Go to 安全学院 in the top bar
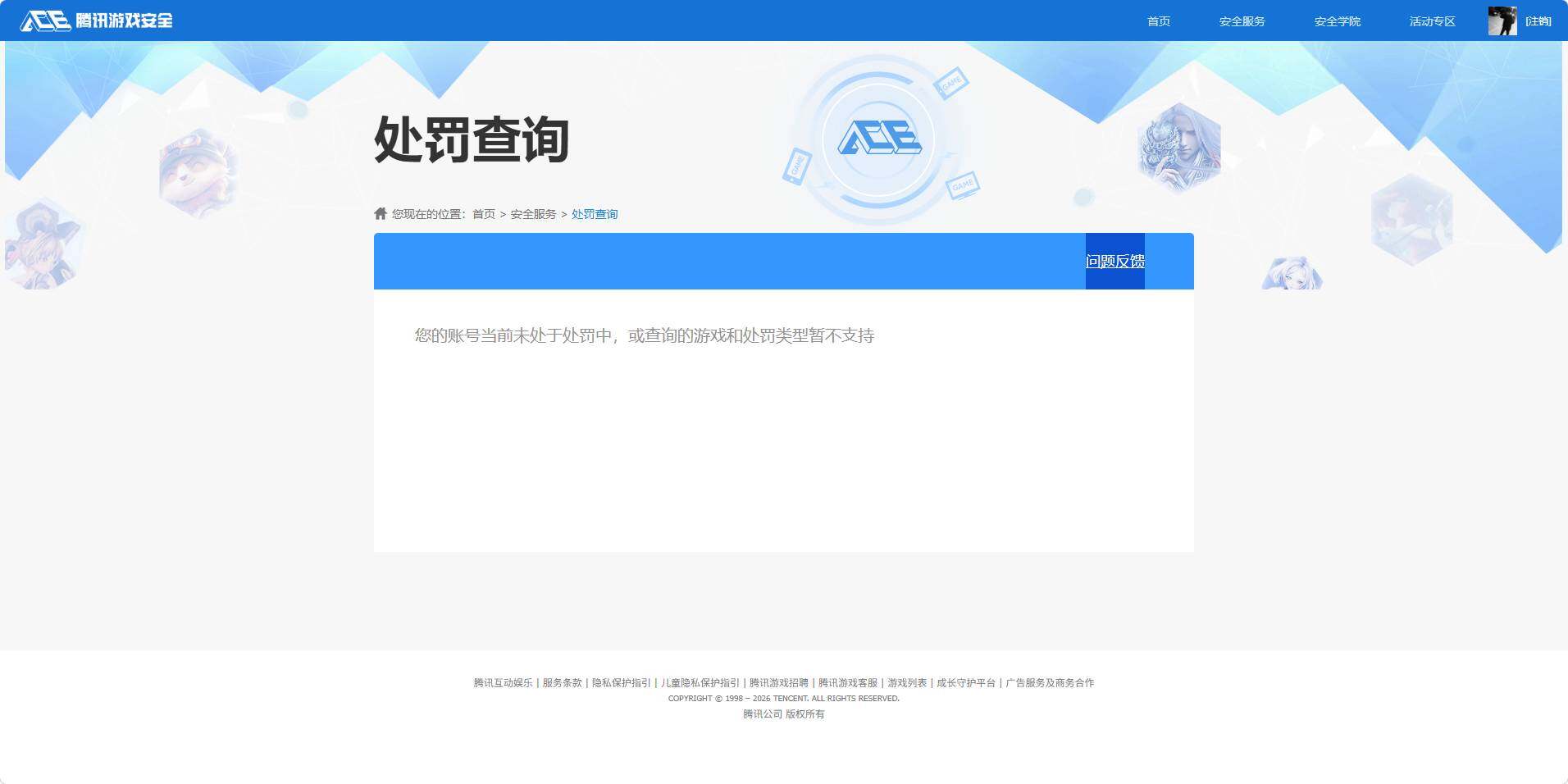 [x=1337, y=21]
